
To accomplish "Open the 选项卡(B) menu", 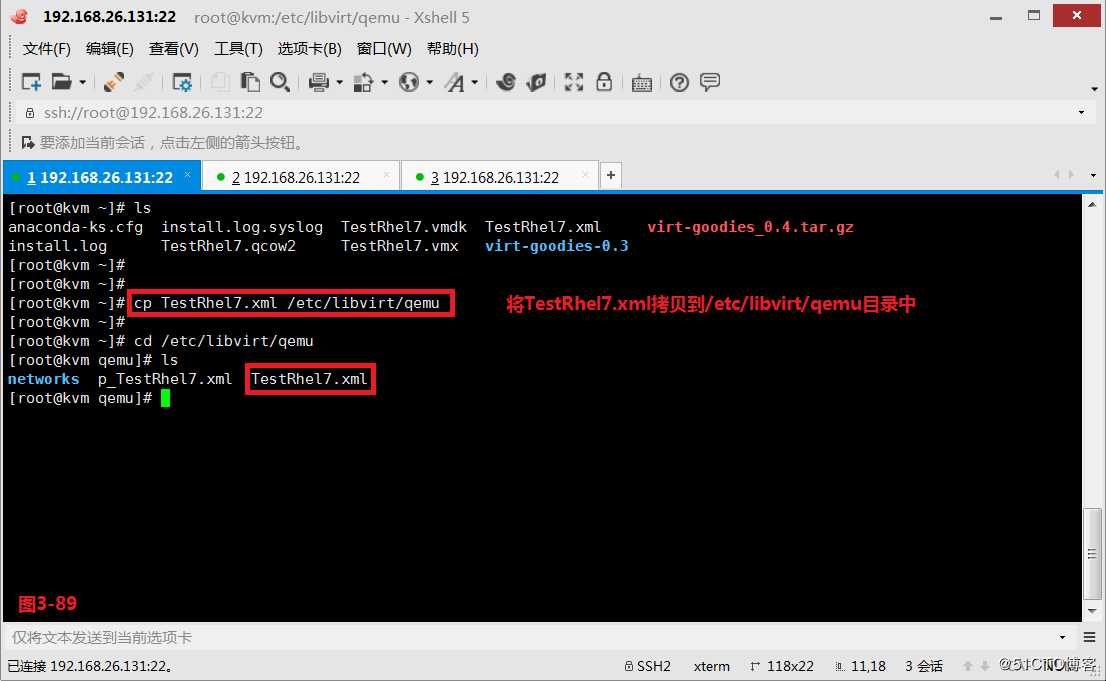I will tap(310, 49).
